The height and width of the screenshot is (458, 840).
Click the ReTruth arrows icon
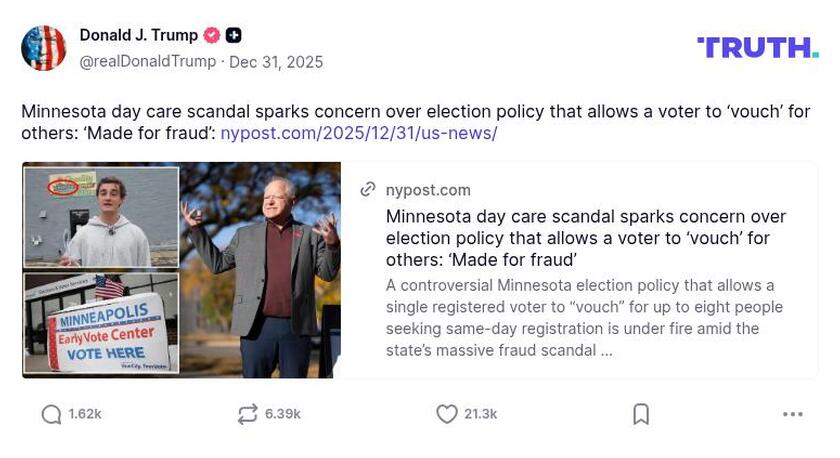coord(247,414)
